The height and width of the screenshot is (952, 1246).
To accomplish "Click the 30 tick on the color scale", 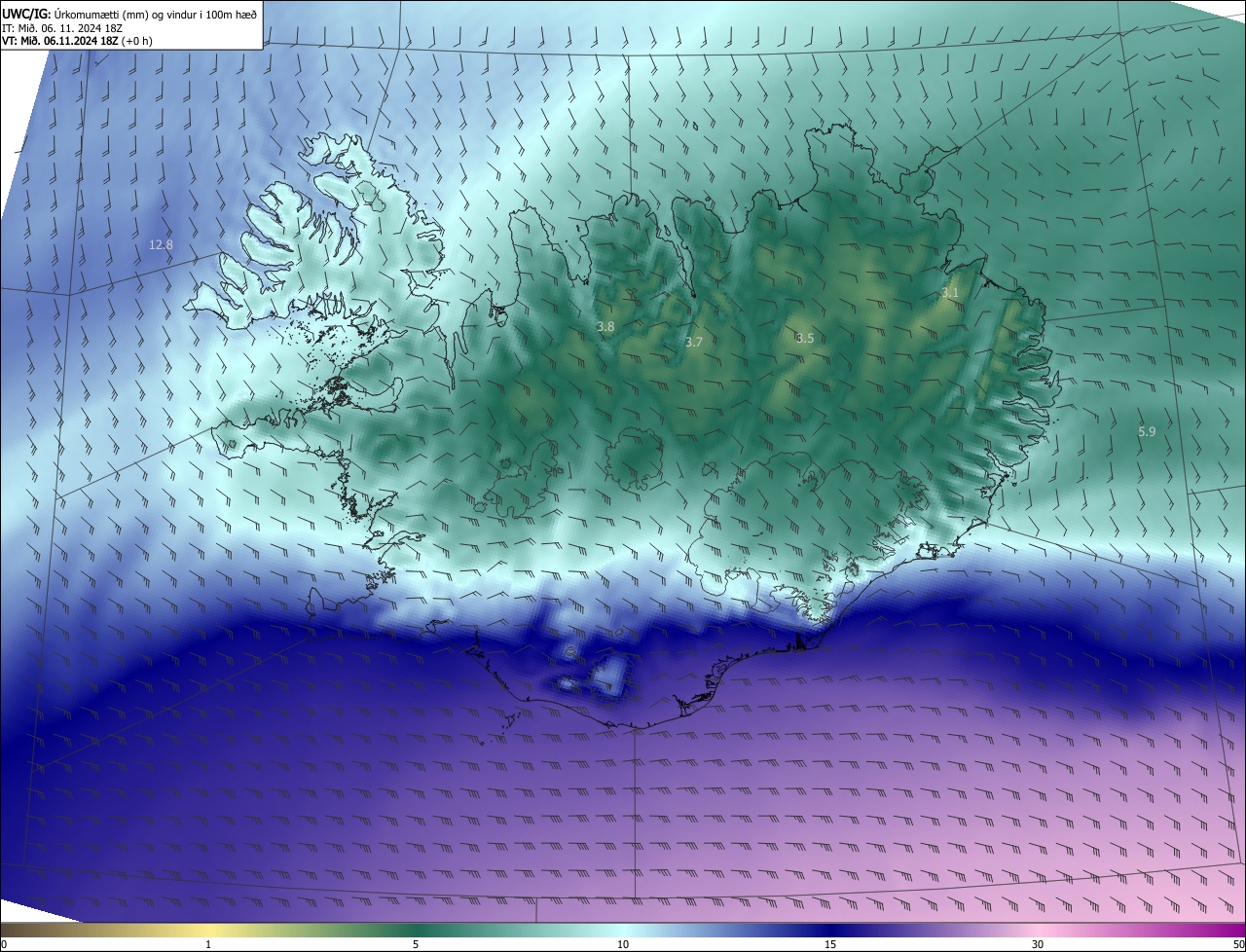I will tap(1038, 944).
